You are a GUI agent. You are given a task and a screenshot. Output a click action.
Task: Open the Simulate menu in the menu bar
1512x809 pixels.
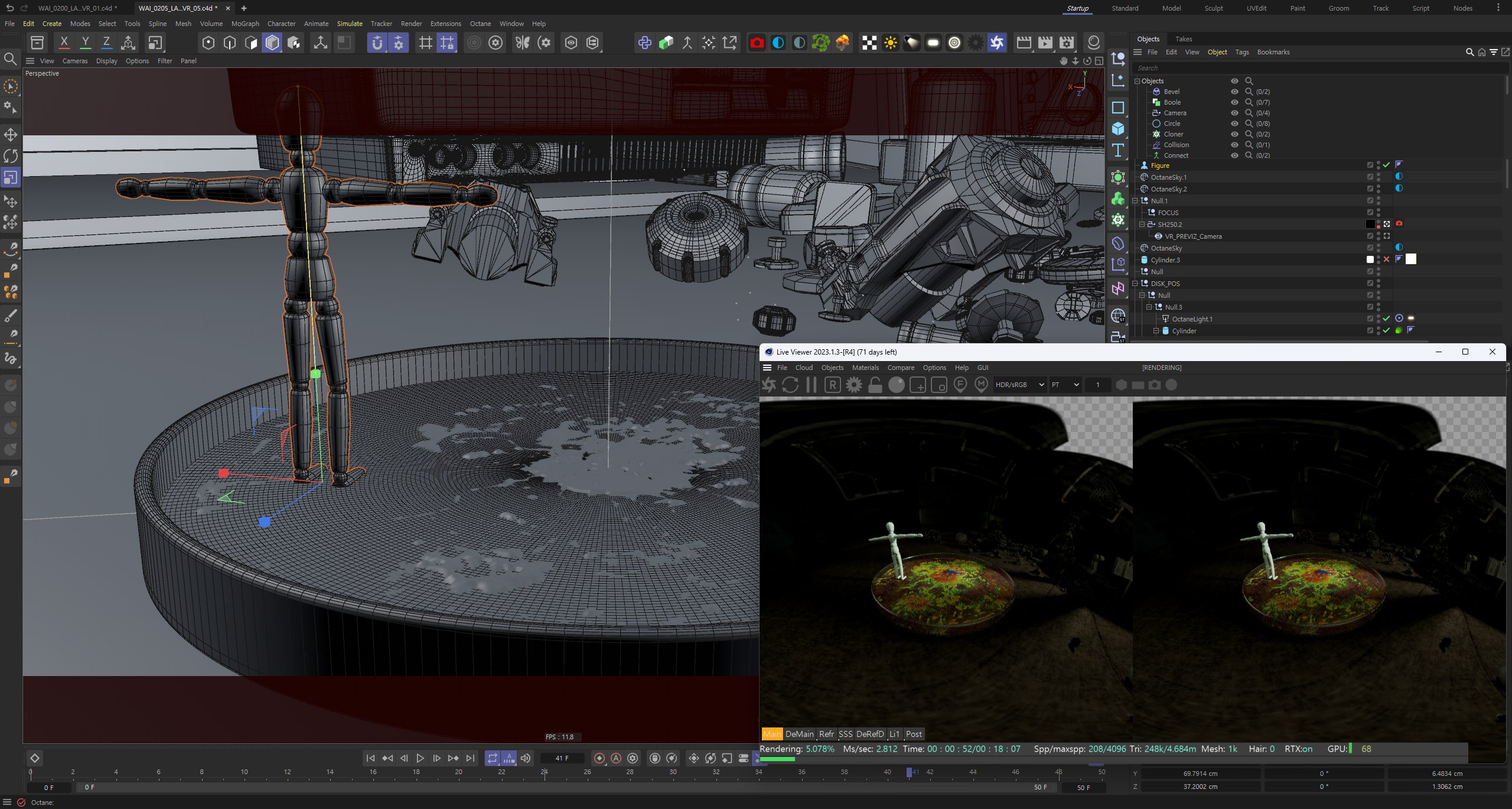(350, 24)
